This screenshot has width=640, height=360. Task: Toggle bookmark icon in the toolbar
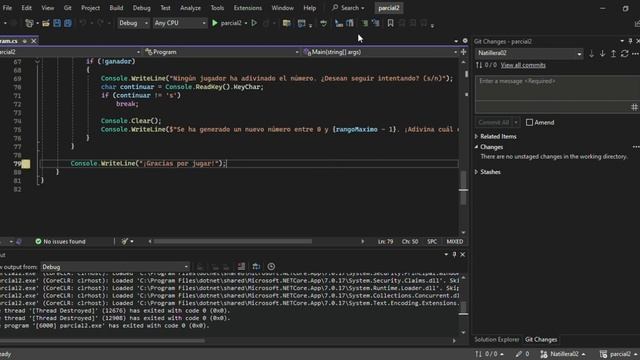391,23
